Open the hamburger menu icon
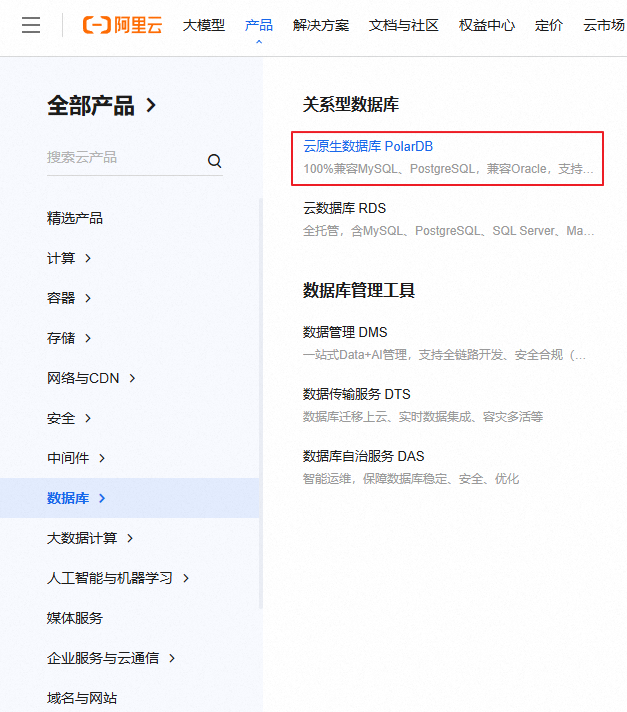 tap(31, 25)
